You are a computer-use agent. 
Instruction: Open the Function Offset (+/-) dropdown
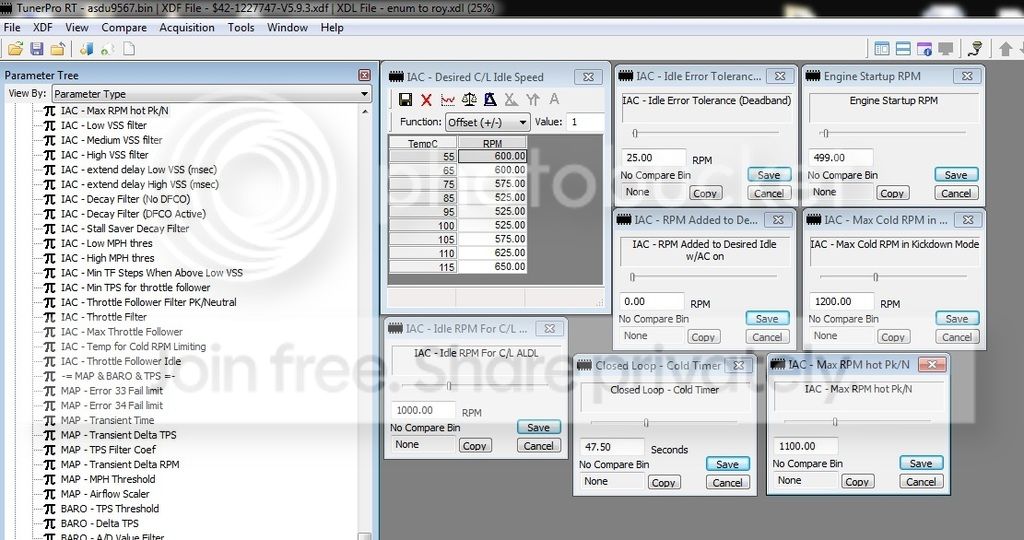(487, 122)
